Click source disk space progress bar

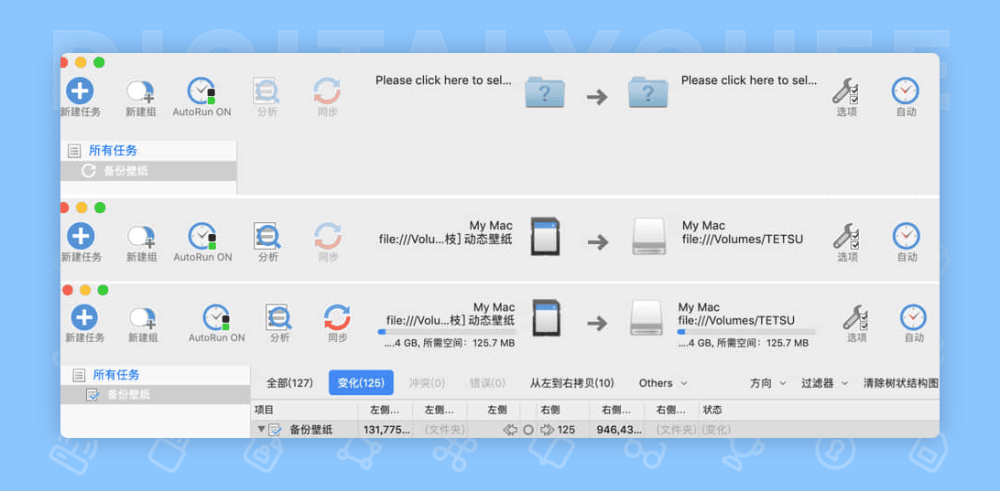[x=446, y=332]
